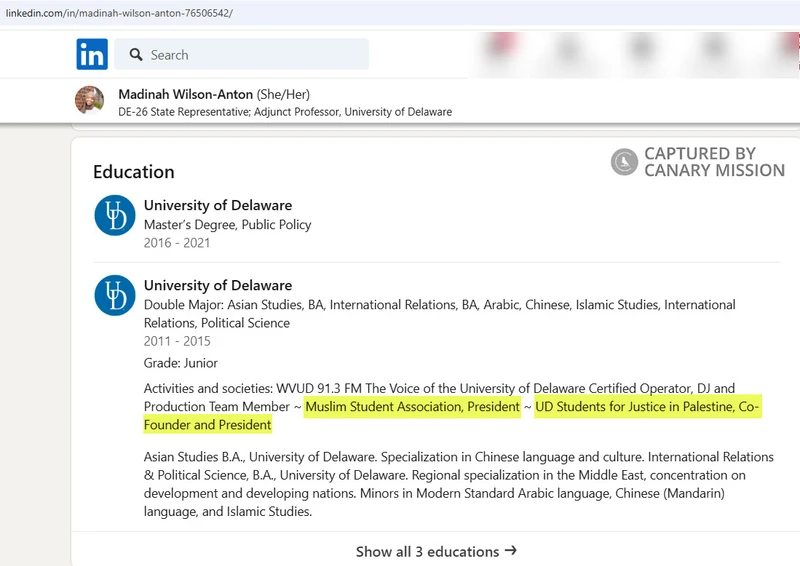Click the '(She/Her)' pronoun text

tap(283, 94)
